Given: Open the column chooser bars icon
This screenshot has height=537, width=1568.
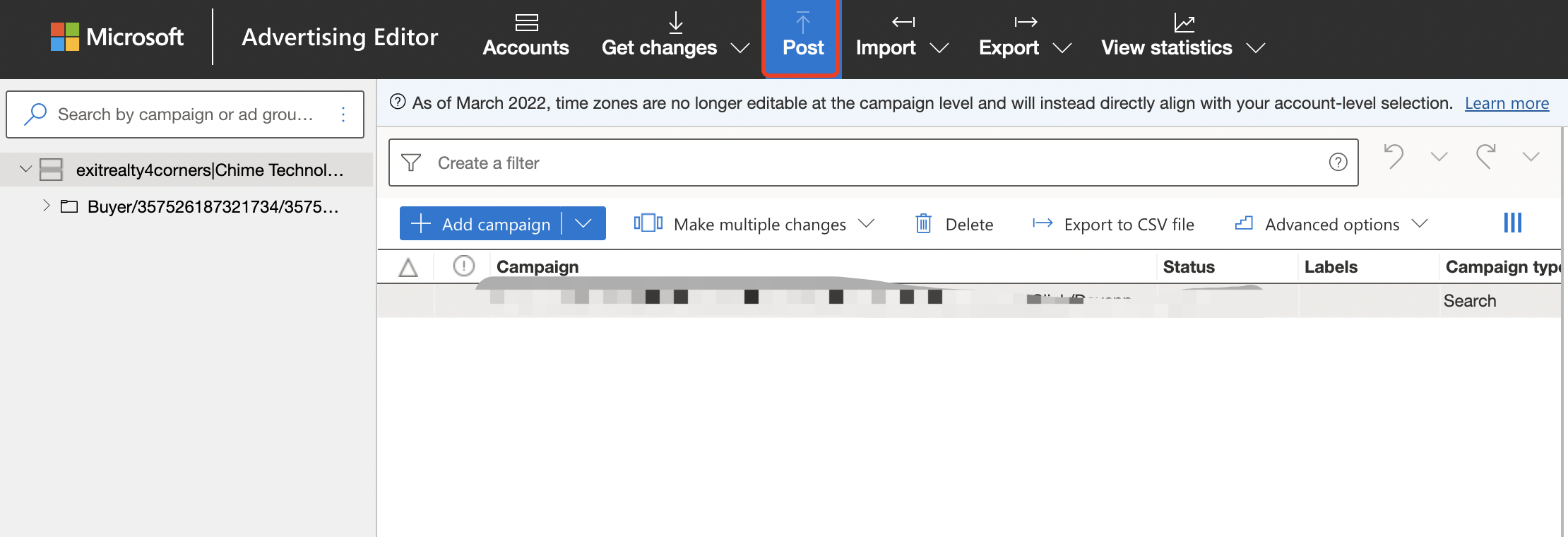Looking at the screenshot, I should [1512, 223].
